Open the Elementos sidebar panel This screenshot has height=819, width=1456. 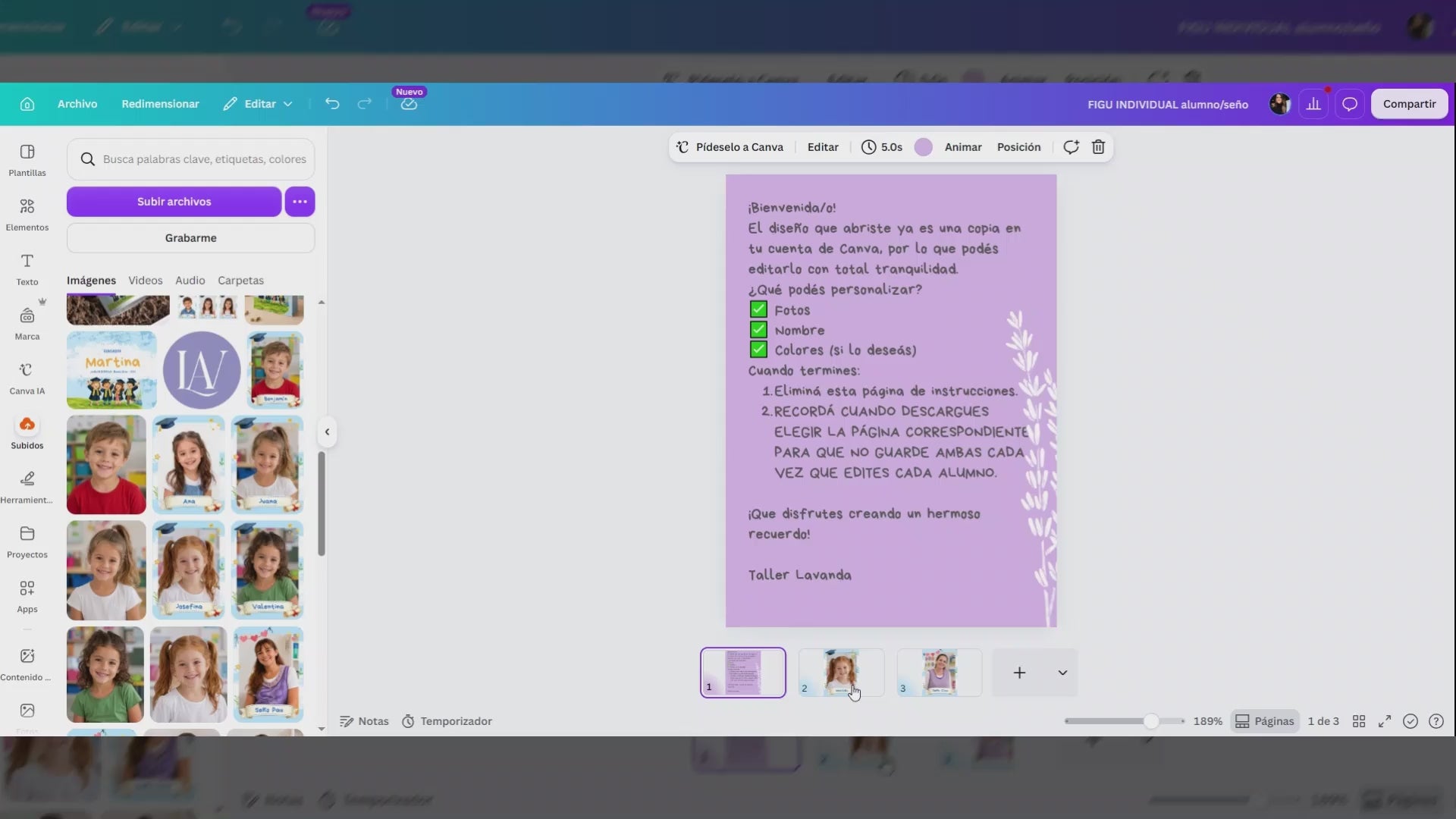click(x=27, y=215)
